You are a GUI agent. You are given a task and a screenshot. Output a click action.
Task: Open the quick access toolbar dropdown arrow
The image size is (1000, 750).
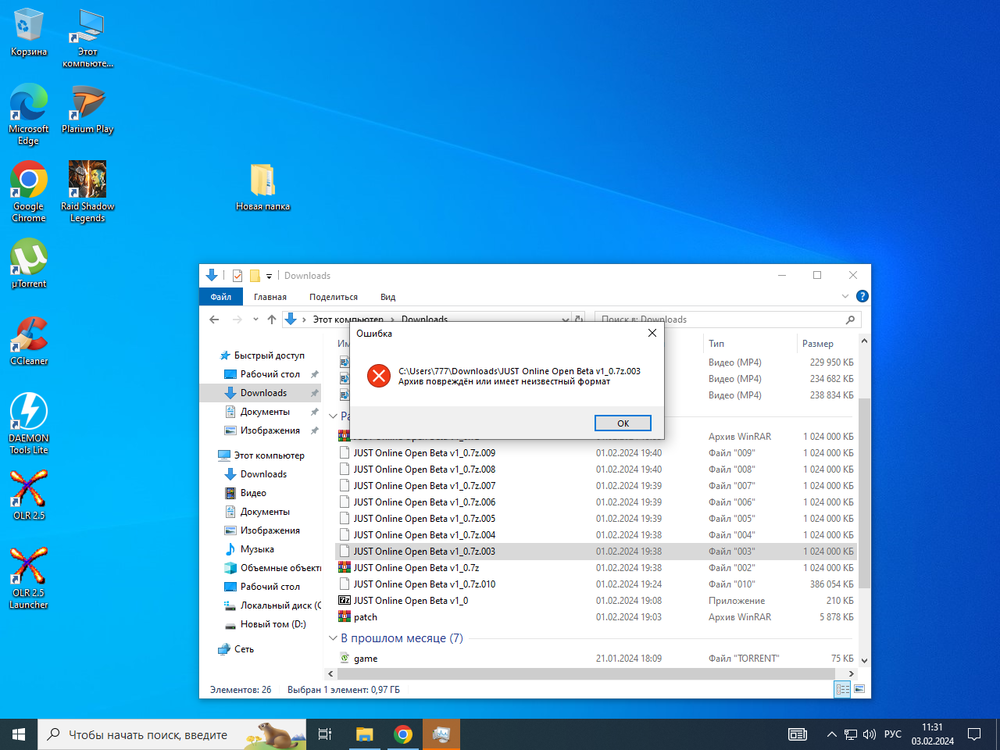coord(269,276)
